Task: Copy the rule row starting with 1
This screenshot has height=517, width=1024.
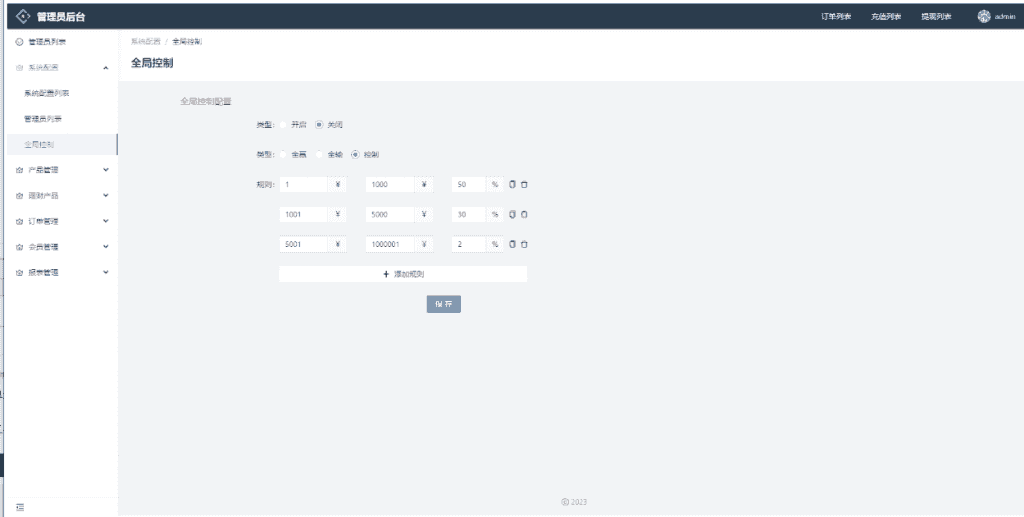Action: (x=512, y=184)
